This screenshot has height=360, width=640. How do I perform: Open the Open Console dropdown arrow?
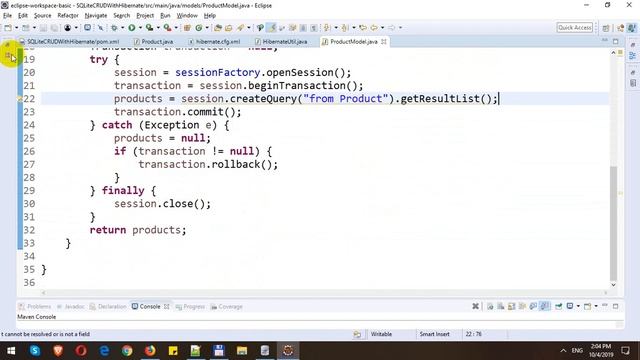point(596,306)
